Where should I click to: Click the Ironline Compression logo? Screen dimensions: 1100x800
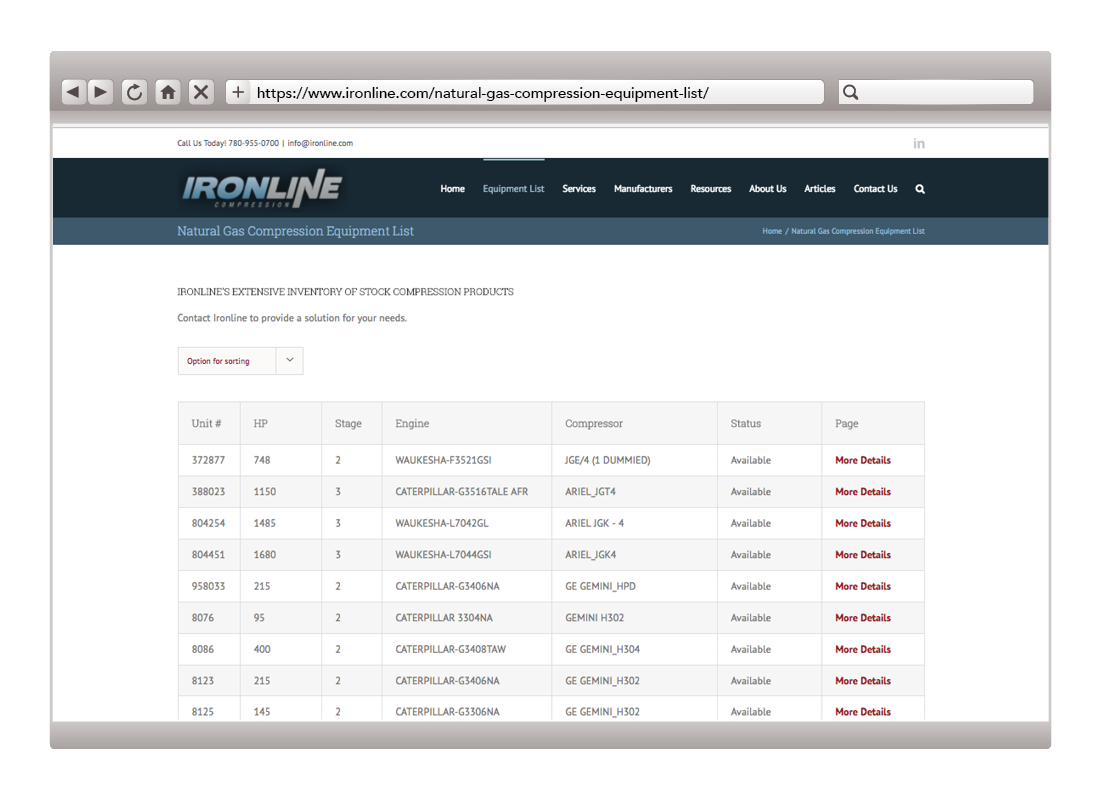pos(262,188)
